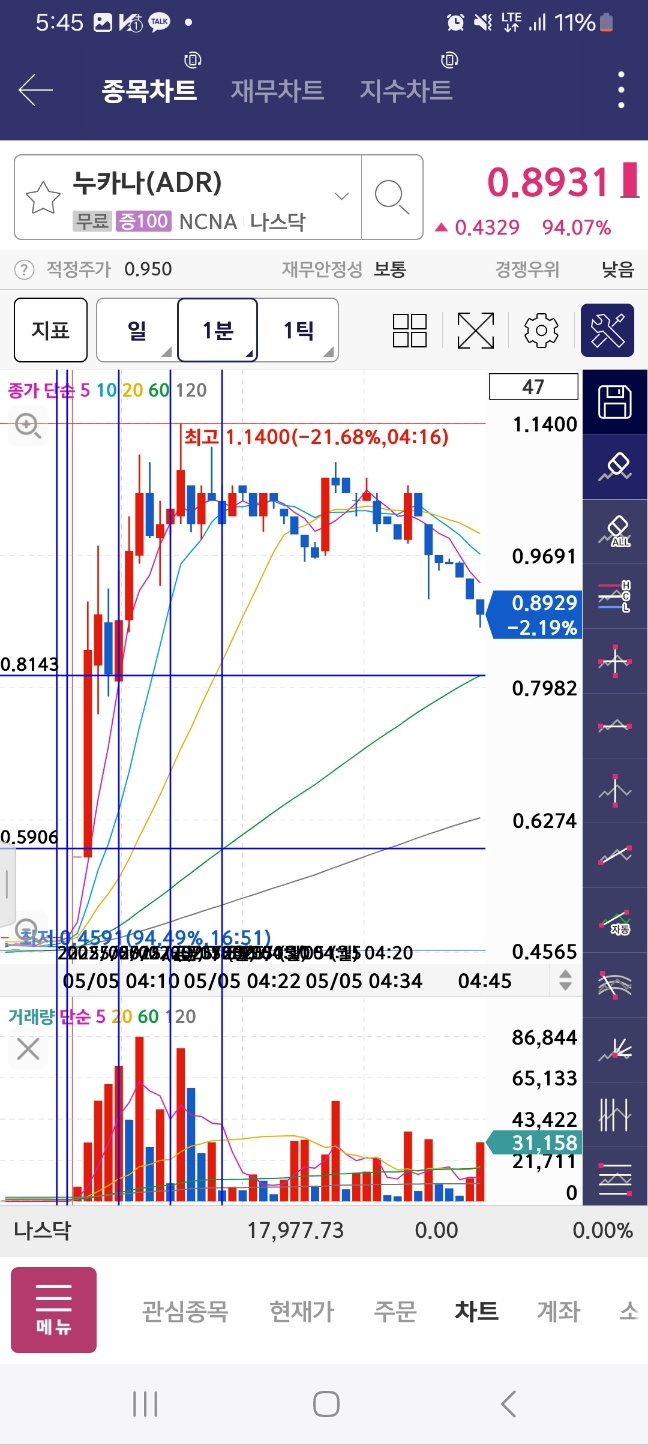The image size is (648, 1445).
Task: Click 재무안정성 보통 rating
Action: click(390, 269)
